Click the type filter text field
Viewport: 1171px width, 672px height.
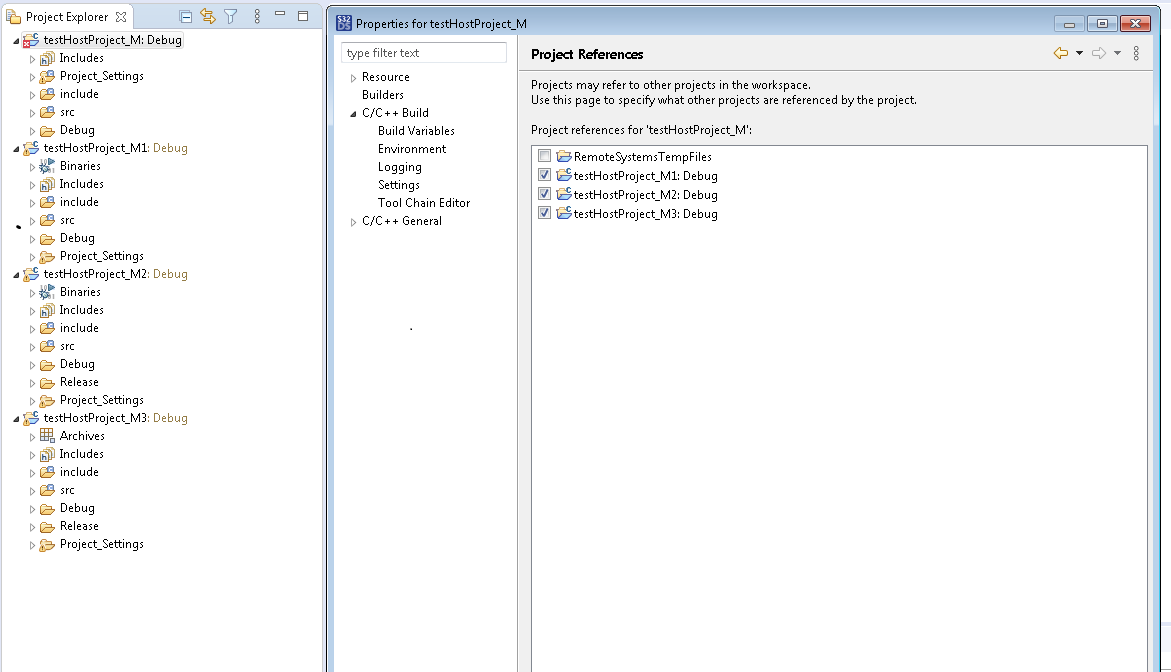coord(423,51)
